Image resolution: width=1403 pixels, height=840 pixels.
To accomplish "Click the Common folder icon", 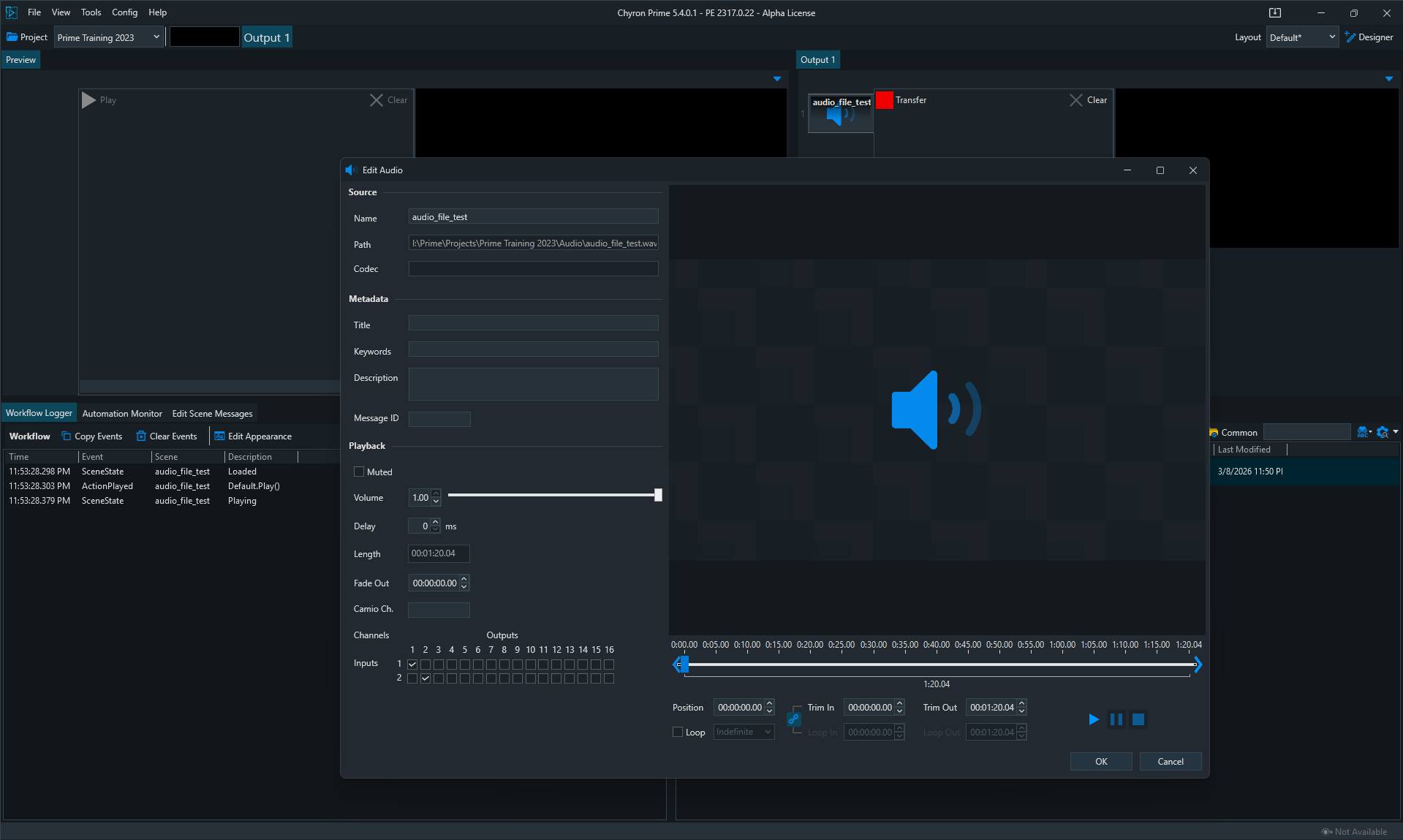I will (x=1214, y=433).
